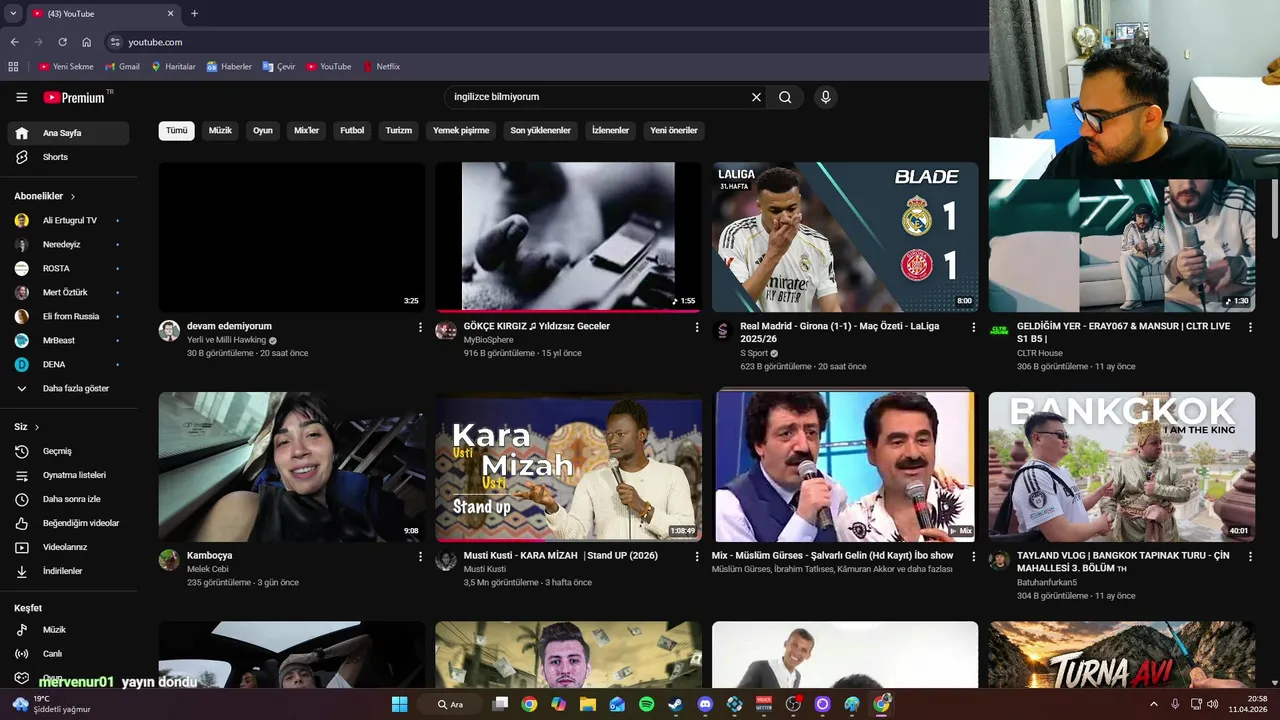The width and height of the screenshot is (1280, 720).
Task: Open the MrBeast subscription channel
Action: click(68, 340)
